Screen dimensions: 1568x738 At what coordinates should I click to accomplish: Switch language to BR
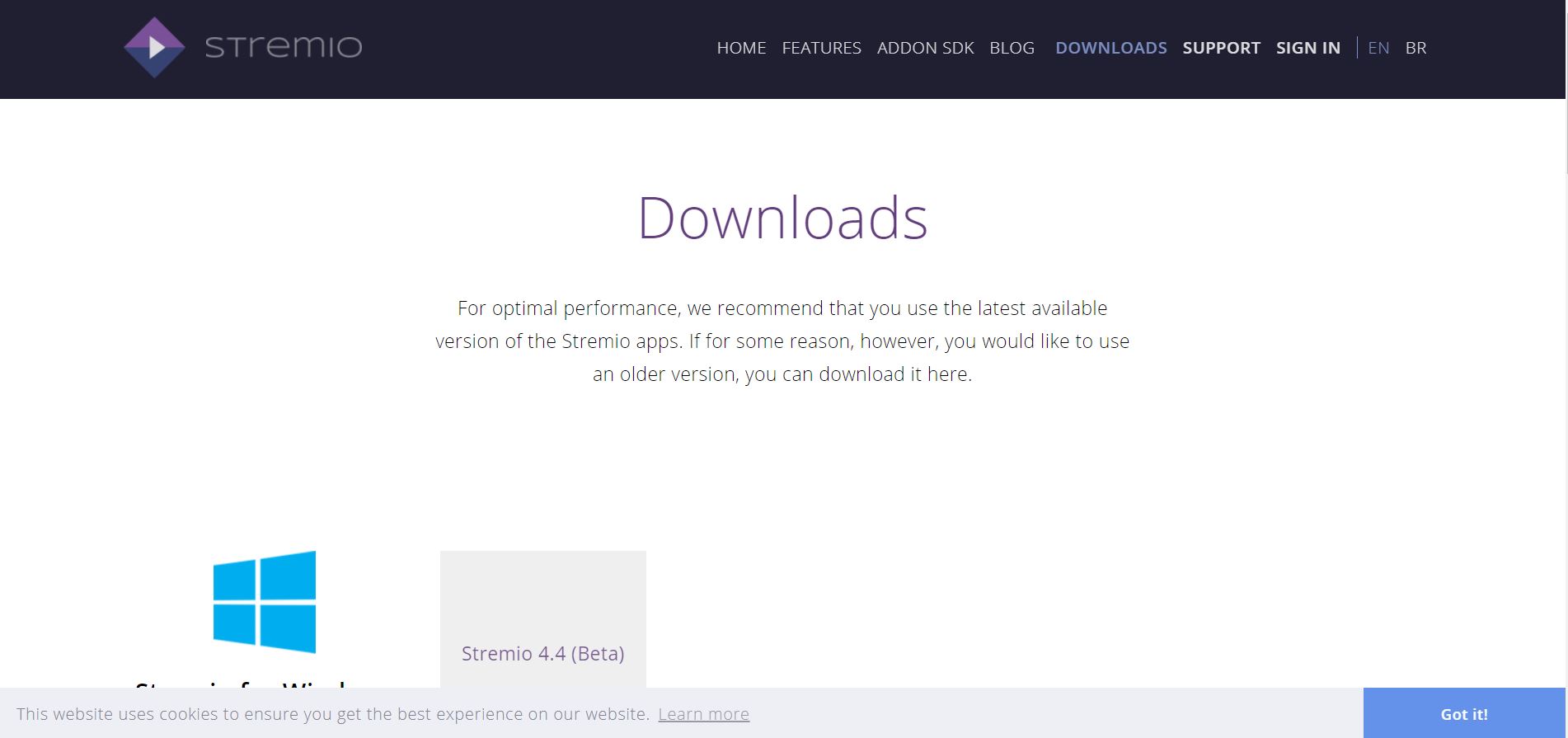tap(1415, 48)
